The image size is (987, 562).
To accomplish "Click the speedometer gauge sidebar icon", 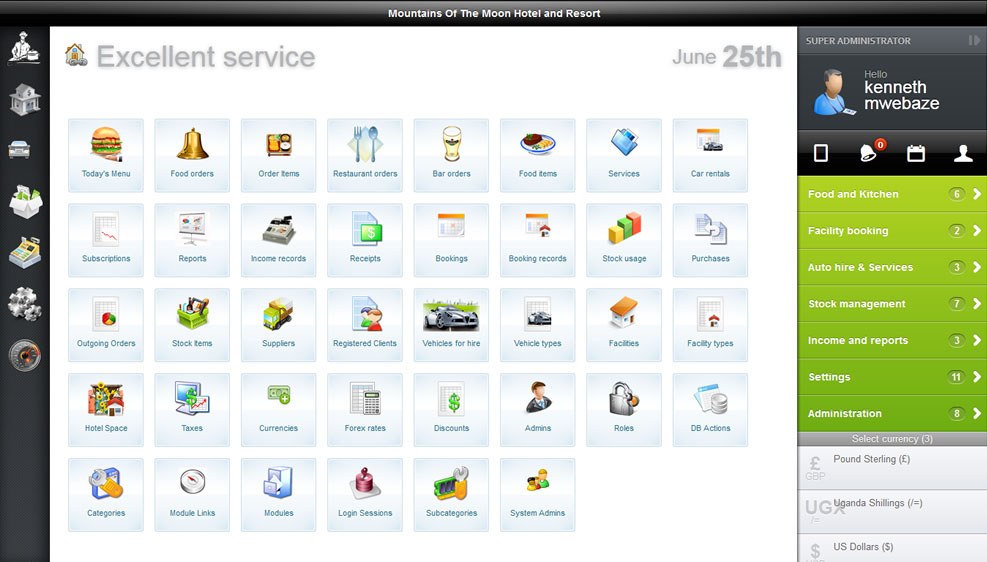I will tap(25, 356).
